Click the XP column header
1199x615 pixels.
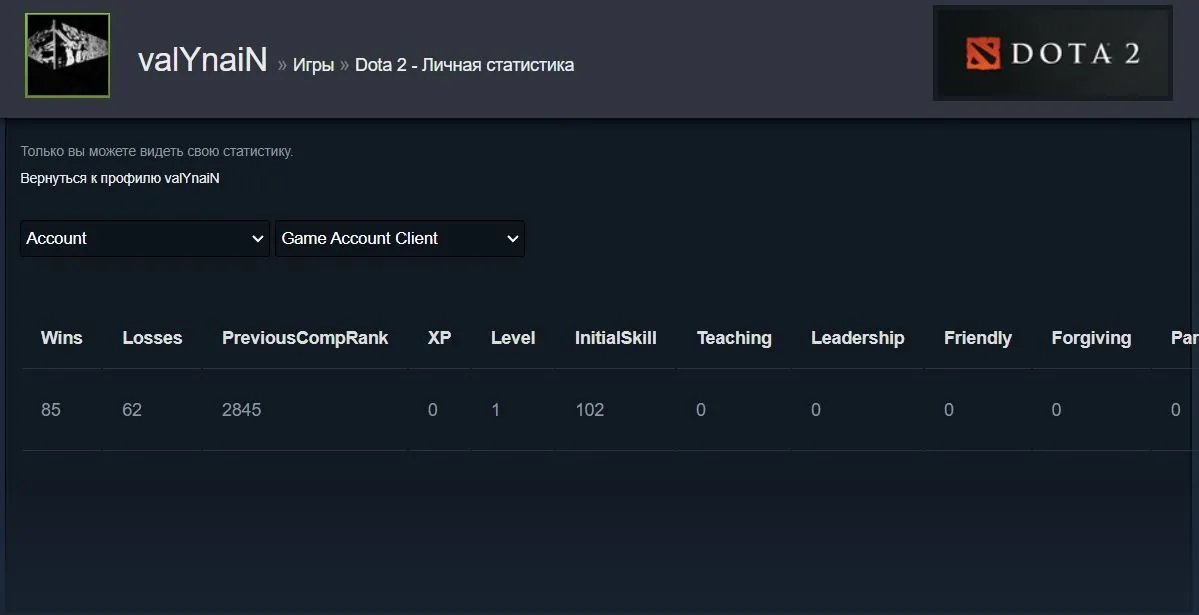click(x=439, y=338)
